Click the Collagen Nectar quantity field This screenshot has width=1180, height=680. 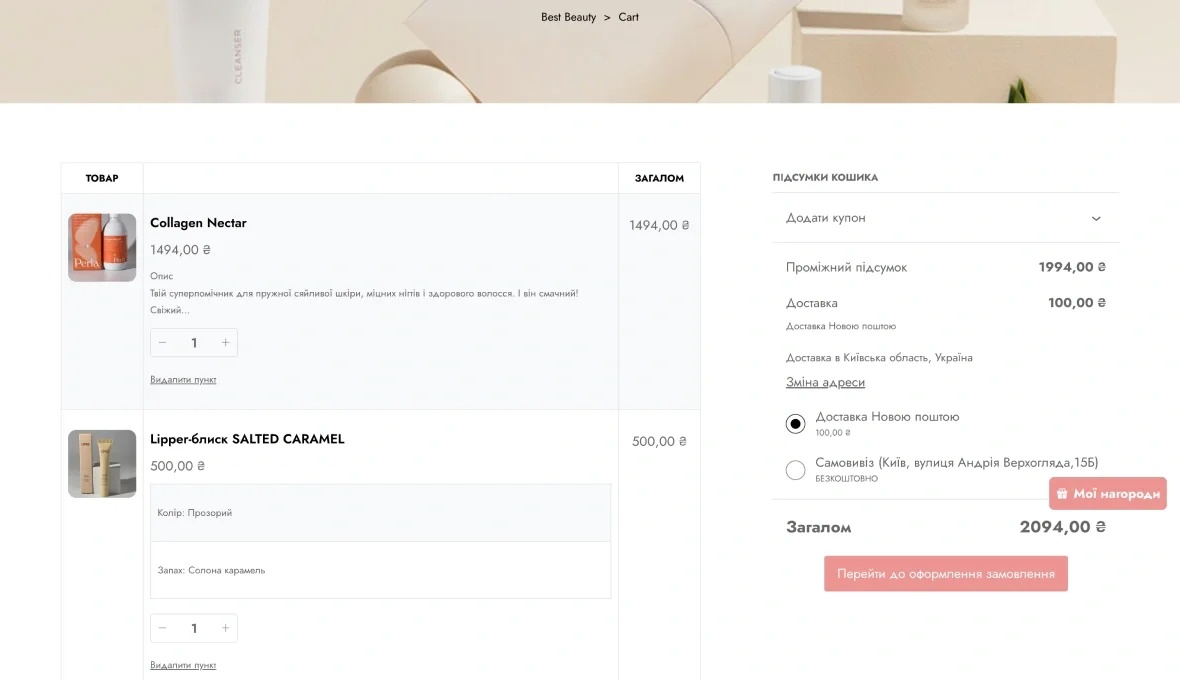point(194,343)
